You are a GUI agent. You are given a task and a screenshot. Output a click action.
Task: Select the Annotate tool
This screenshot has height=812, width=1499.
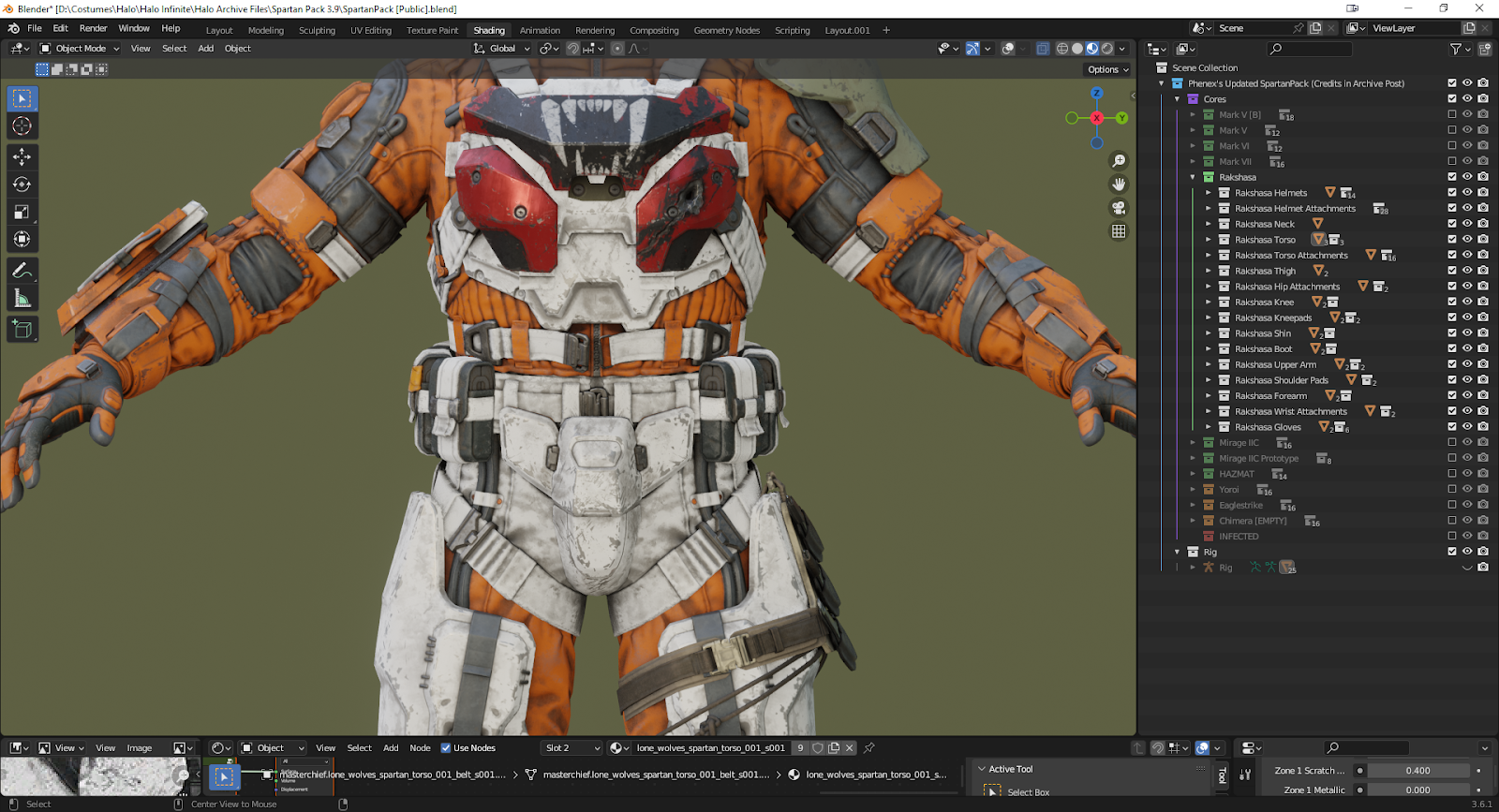22,272
